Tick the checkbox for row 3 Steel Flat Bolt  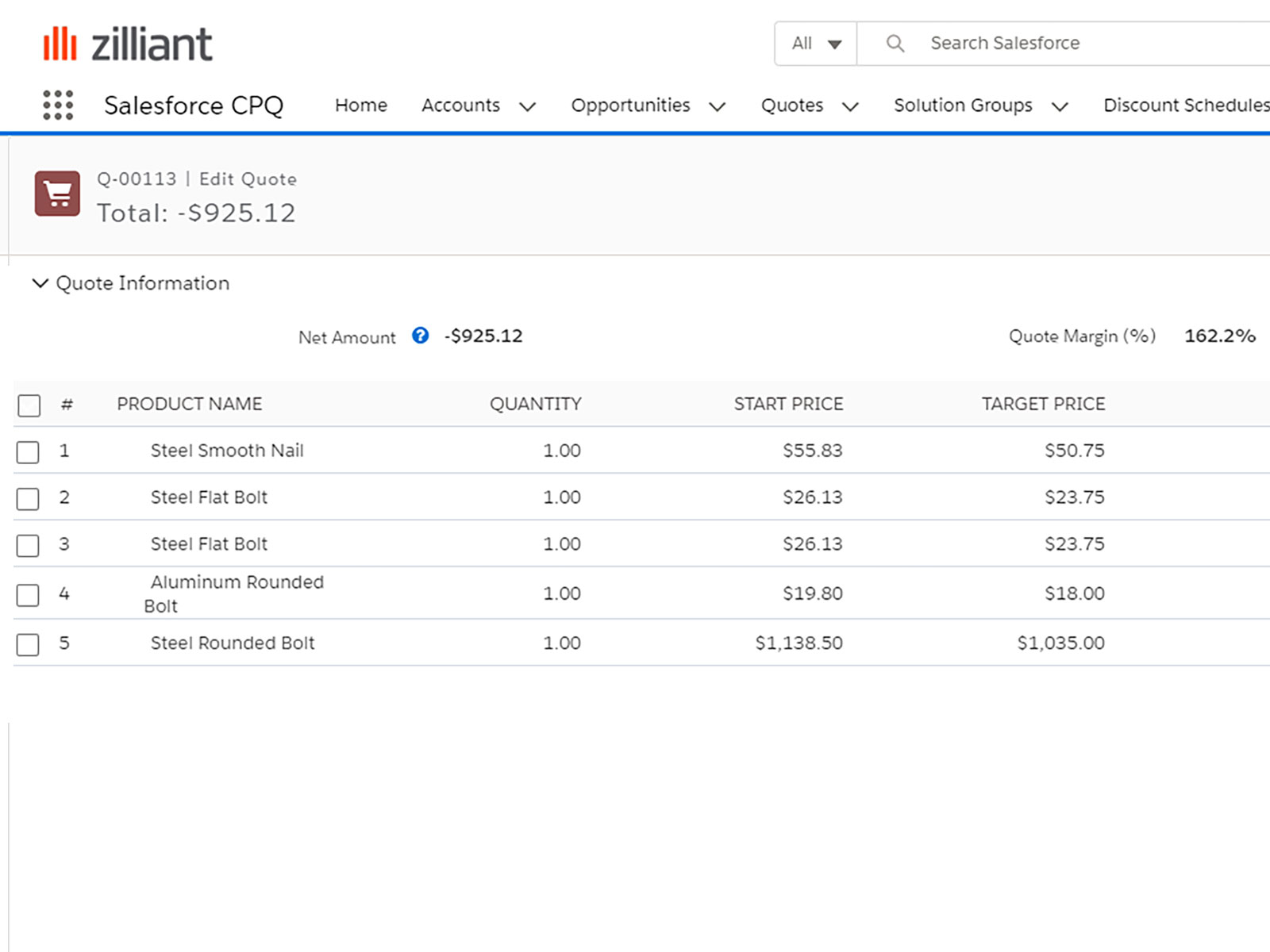(28, 546)
